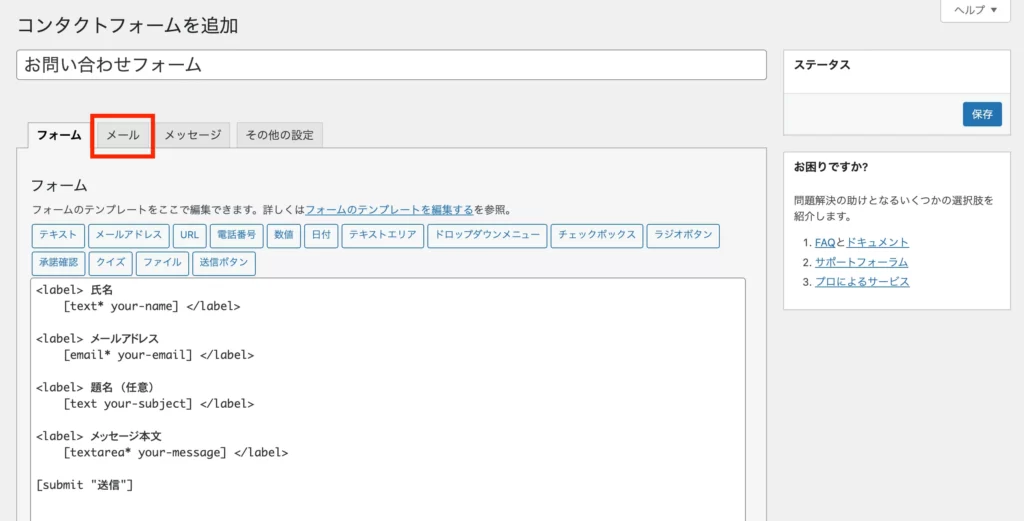The width and height of the screenshot is (1024, 521).
Task: Click the [textarea* your-message] line
Action: [176, 452]
